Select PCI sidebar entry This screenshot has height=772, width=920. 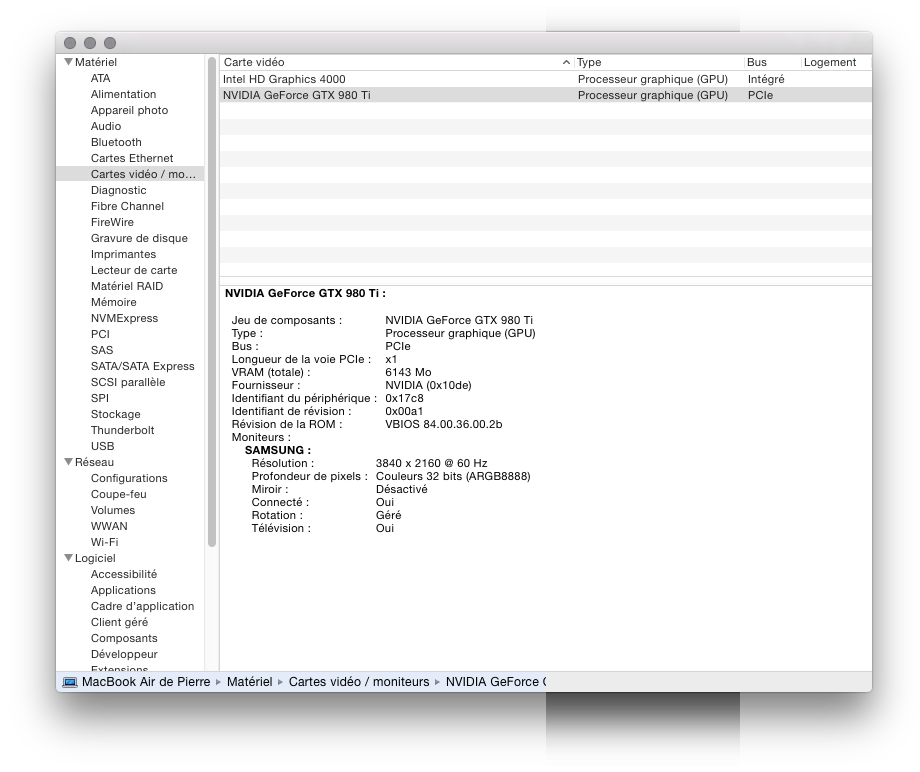click(100, 334)
